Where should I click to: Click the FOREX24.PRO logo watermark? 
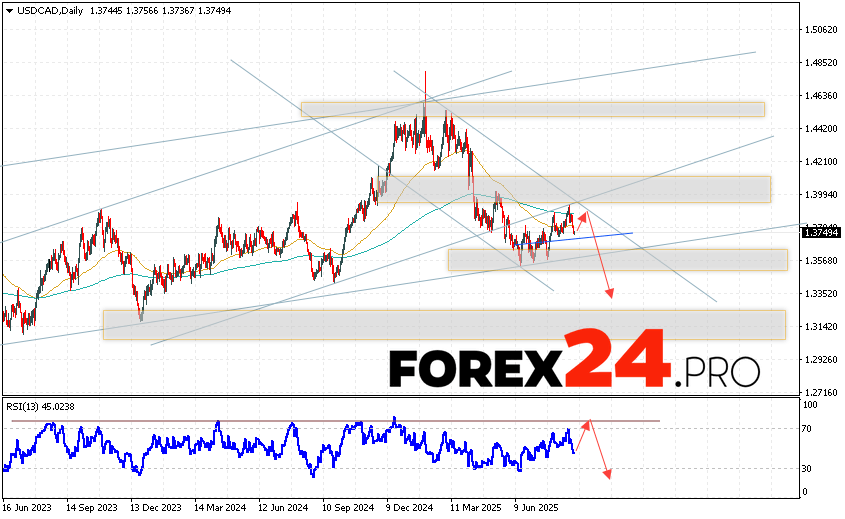(x=574, y=367)
